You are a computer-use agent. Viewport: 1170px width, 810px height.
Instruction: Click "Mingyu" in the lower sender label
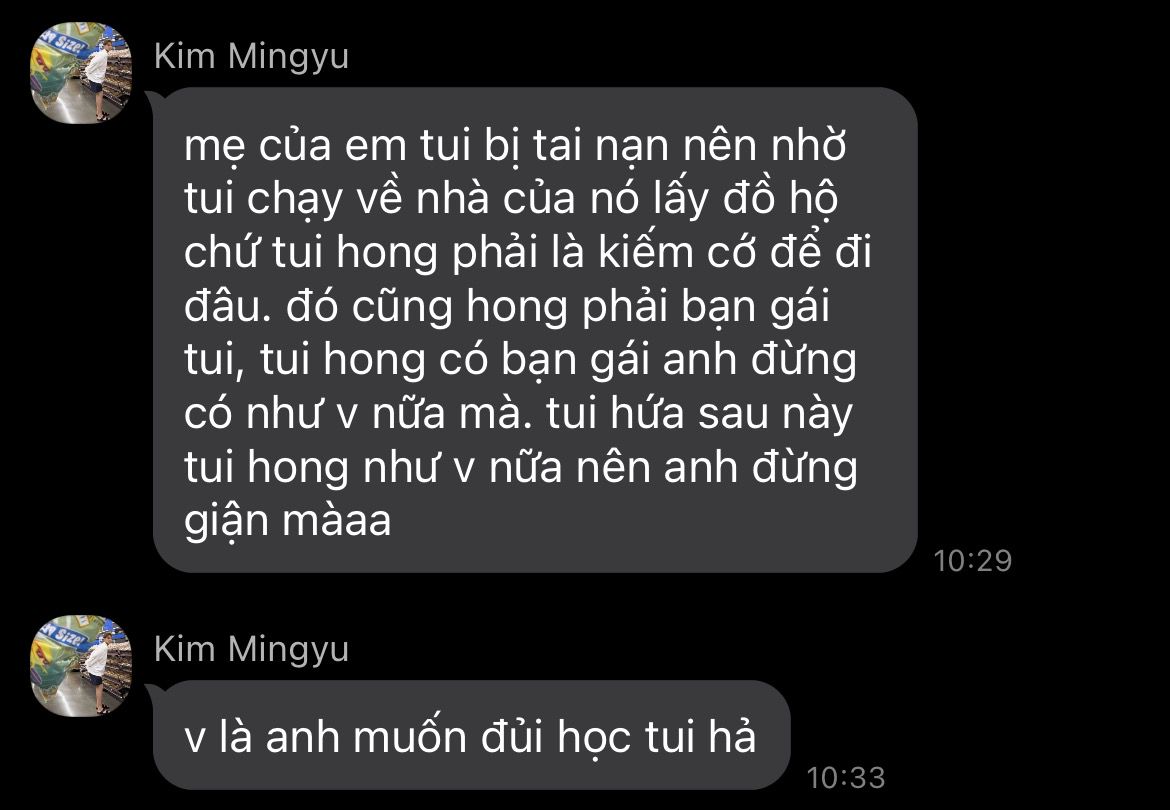tap(289, 652)
